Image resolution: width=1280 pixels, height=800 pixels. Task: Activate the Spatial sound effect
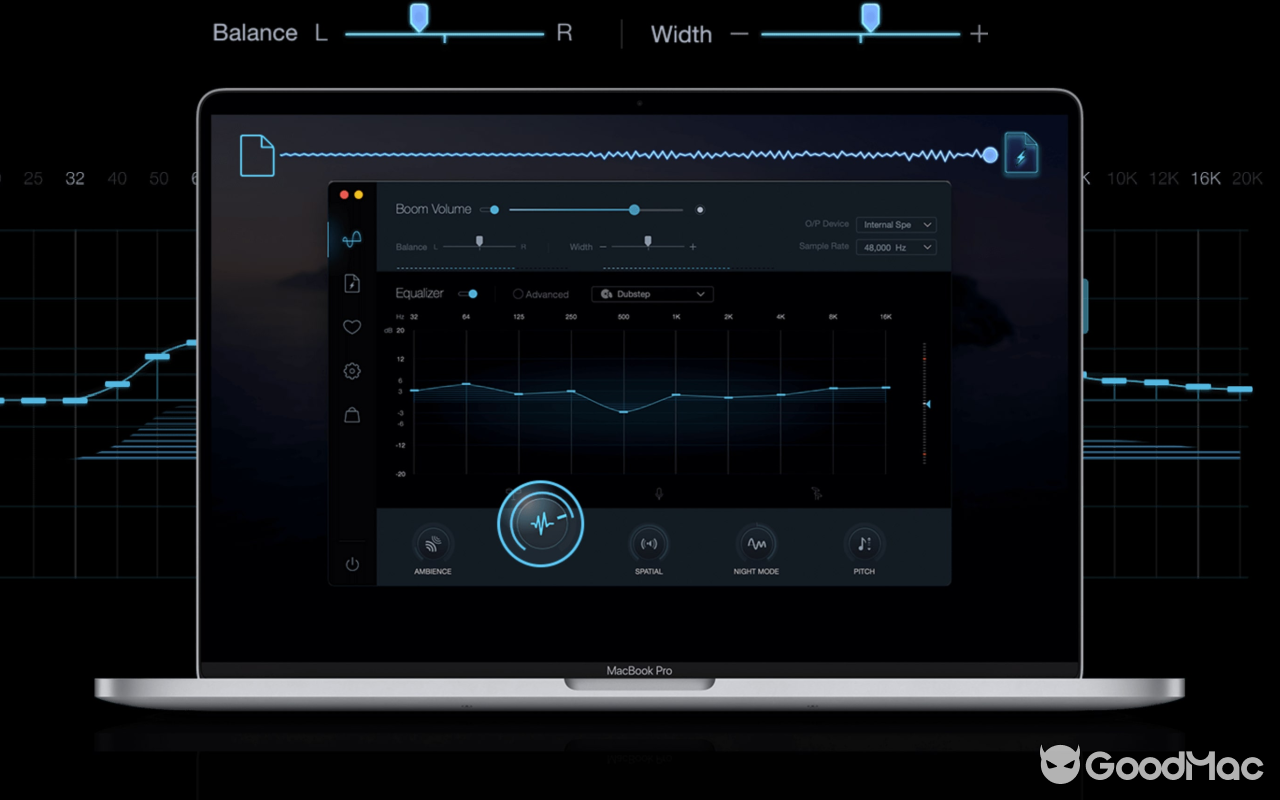coord(648,543)
